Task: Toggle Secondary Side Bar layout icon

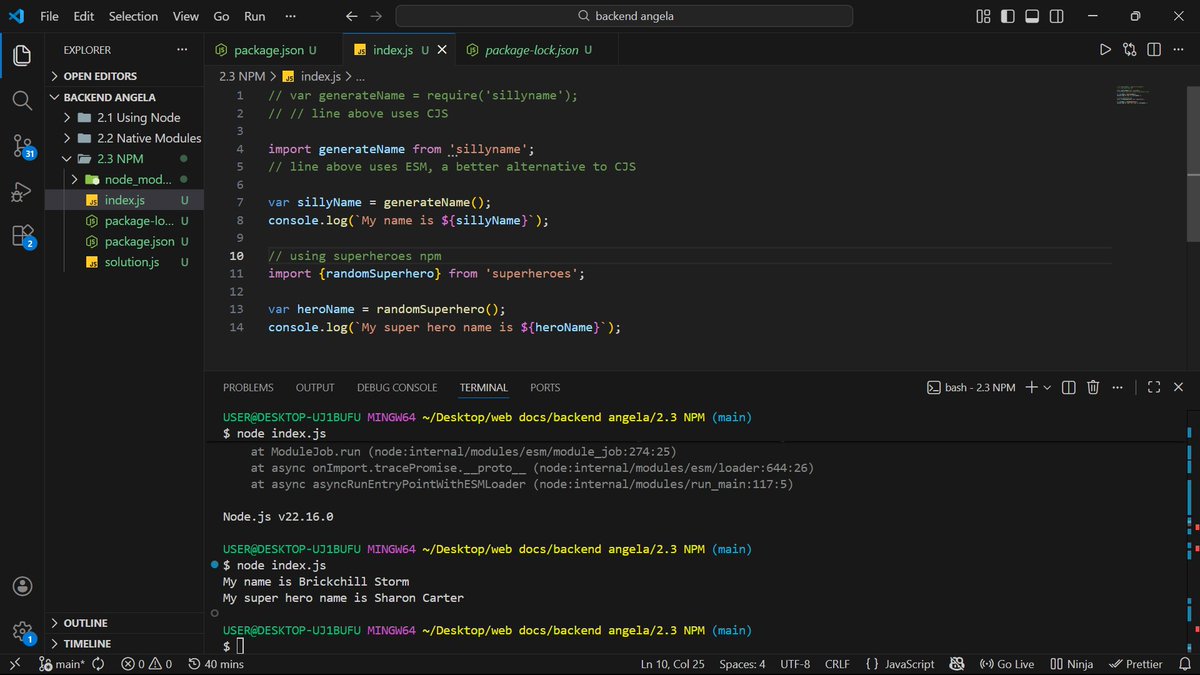Action: coord(1056,16)
